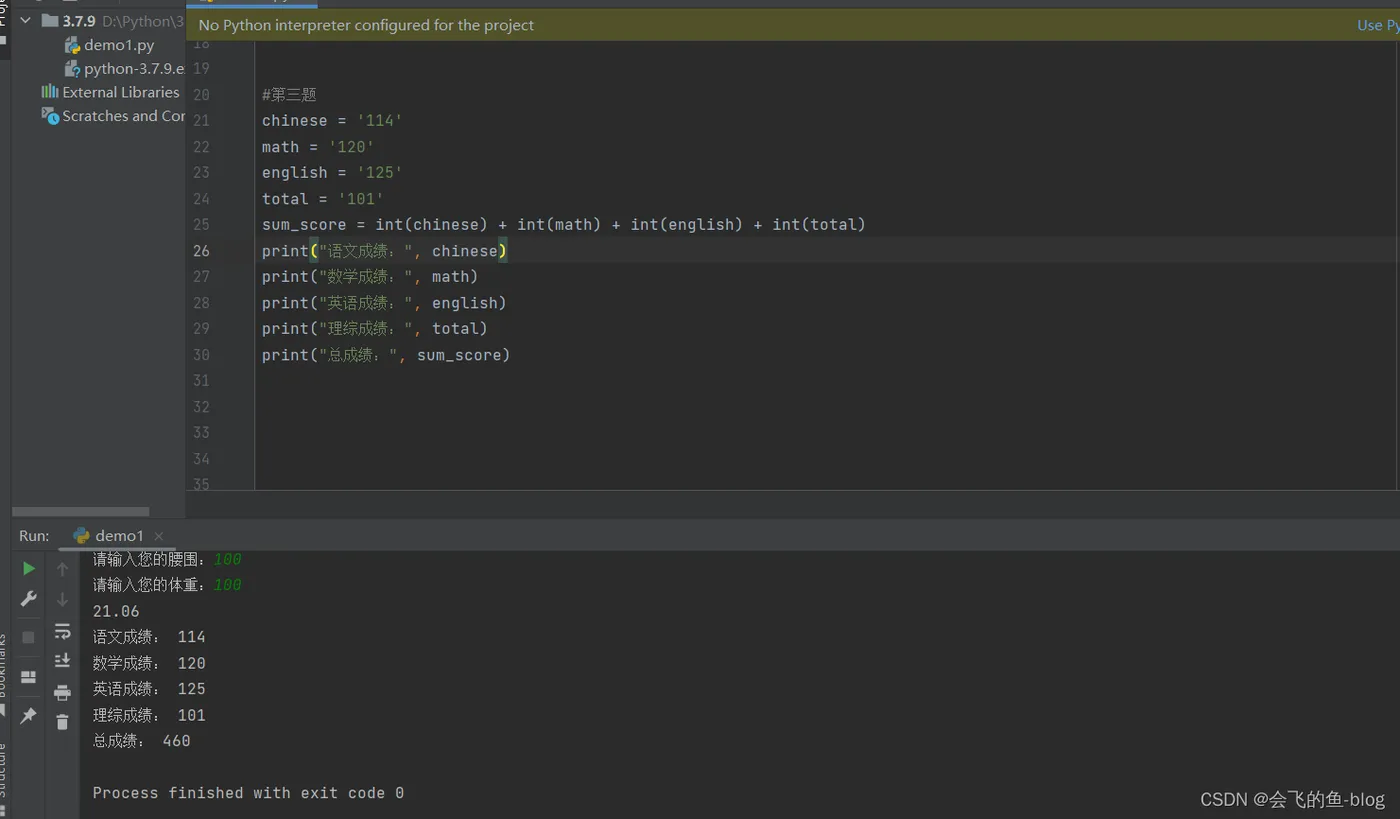Click line number 20 in the gutter
Image resolution: width=1400 pixels, height=819 pixels.
[201, 95]
